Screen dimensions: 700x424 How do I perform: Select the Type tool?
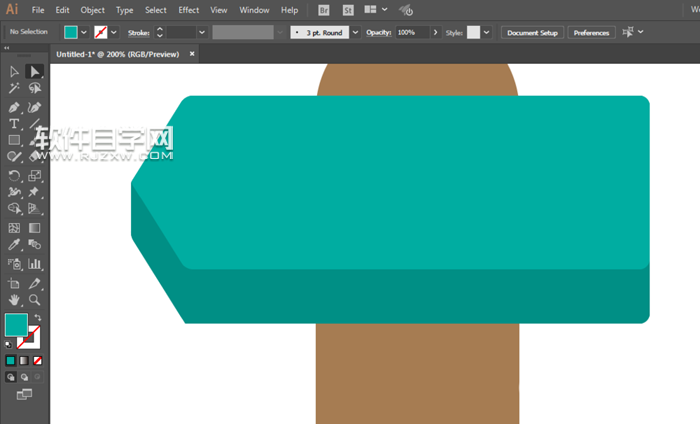14,124
